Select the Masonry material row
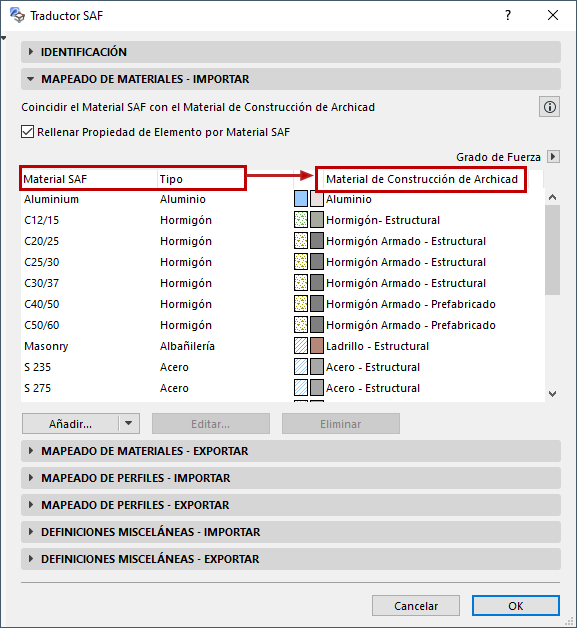This screenshot has height=628, width=577. pos(283,346)
